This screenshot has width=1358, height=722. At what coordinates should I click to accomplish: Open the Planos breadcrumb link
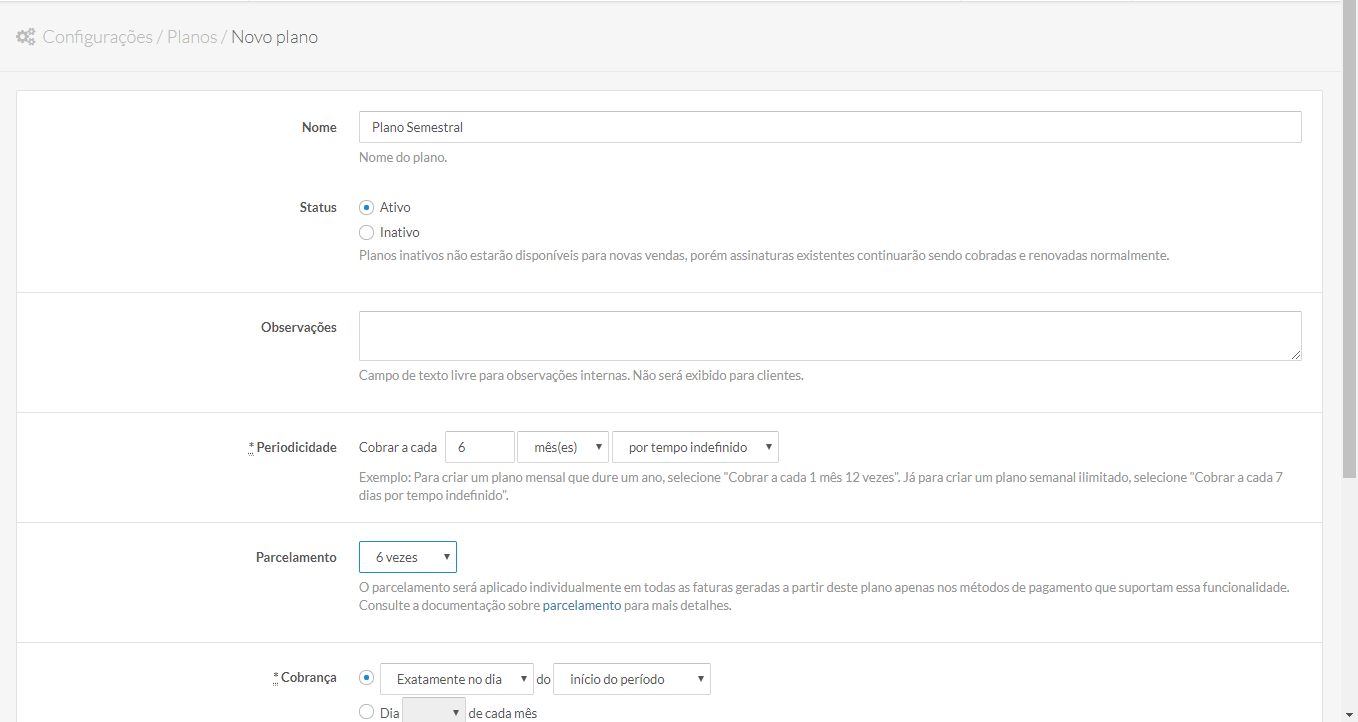click(x=192, y=38)
